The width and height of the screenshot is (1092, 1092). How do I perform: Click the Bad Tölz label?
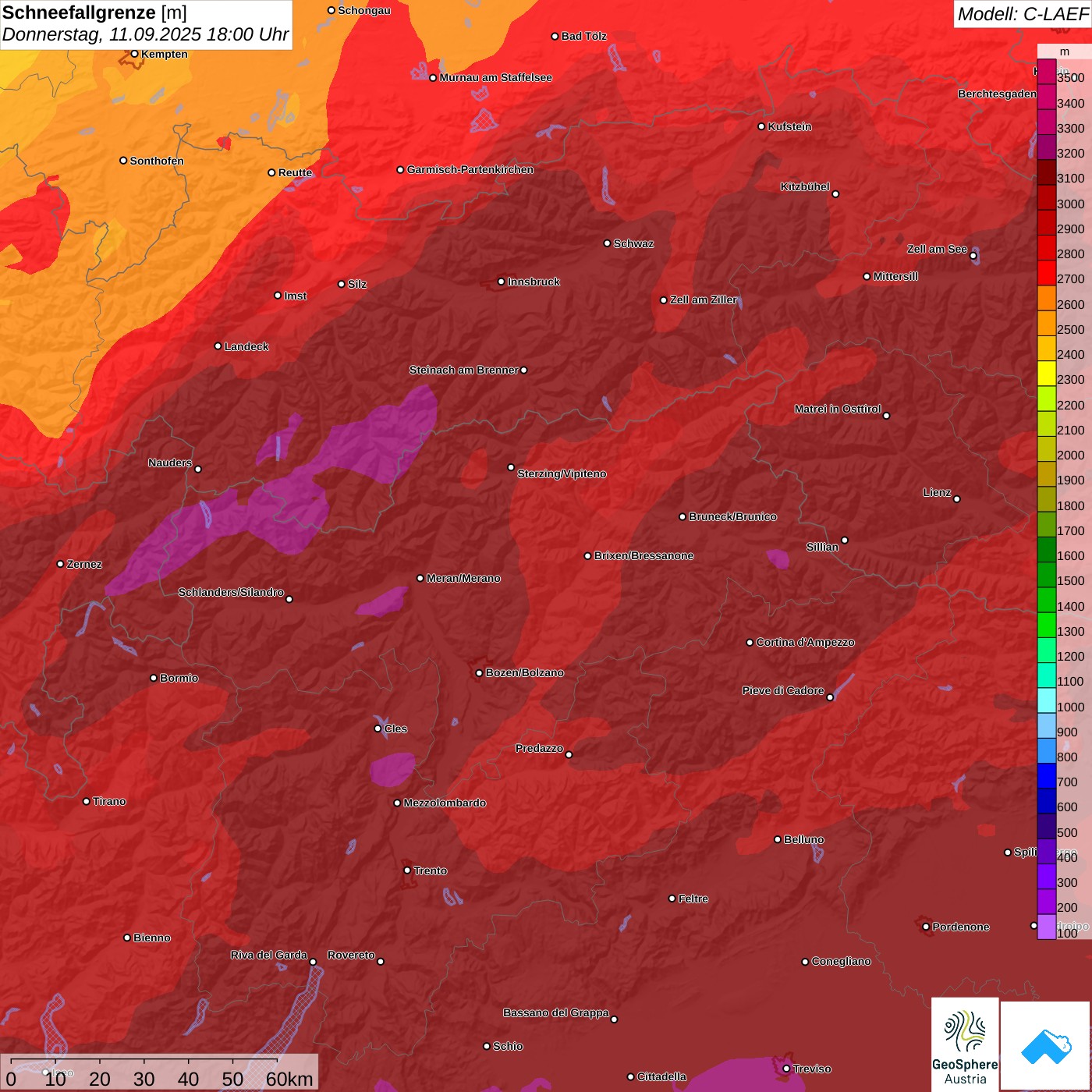tap(584, 36)
